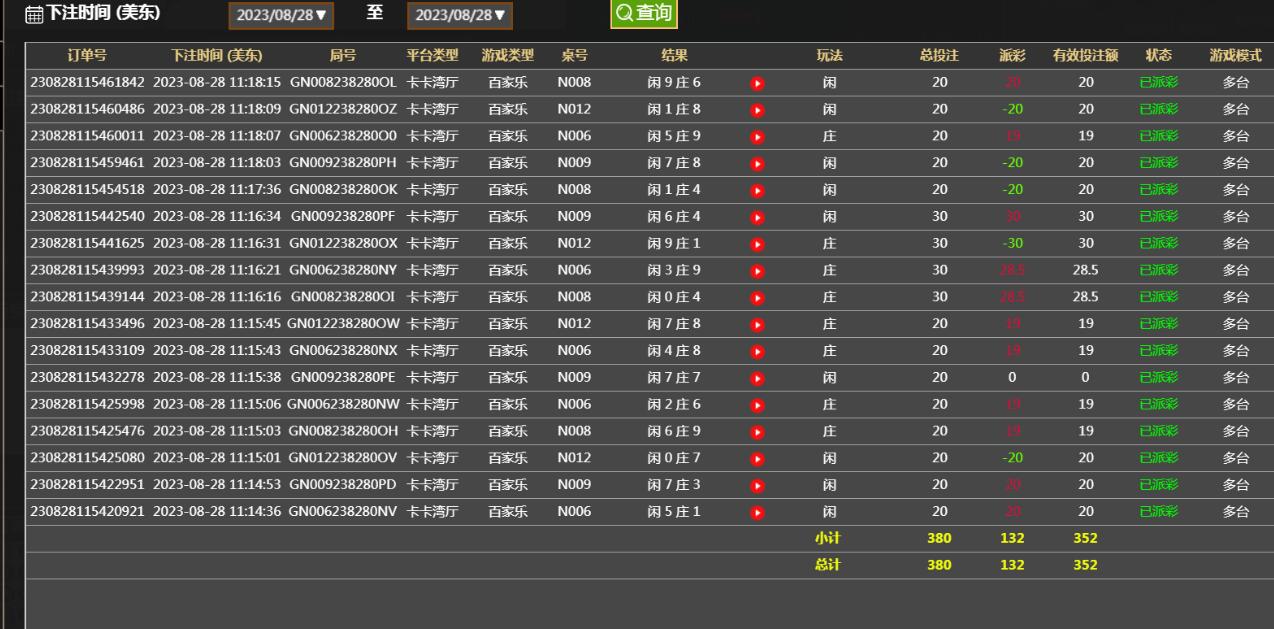This screenshot has width=1274, height=629.
Task: Click the 玩法 column header
Action: coord(829,56)
